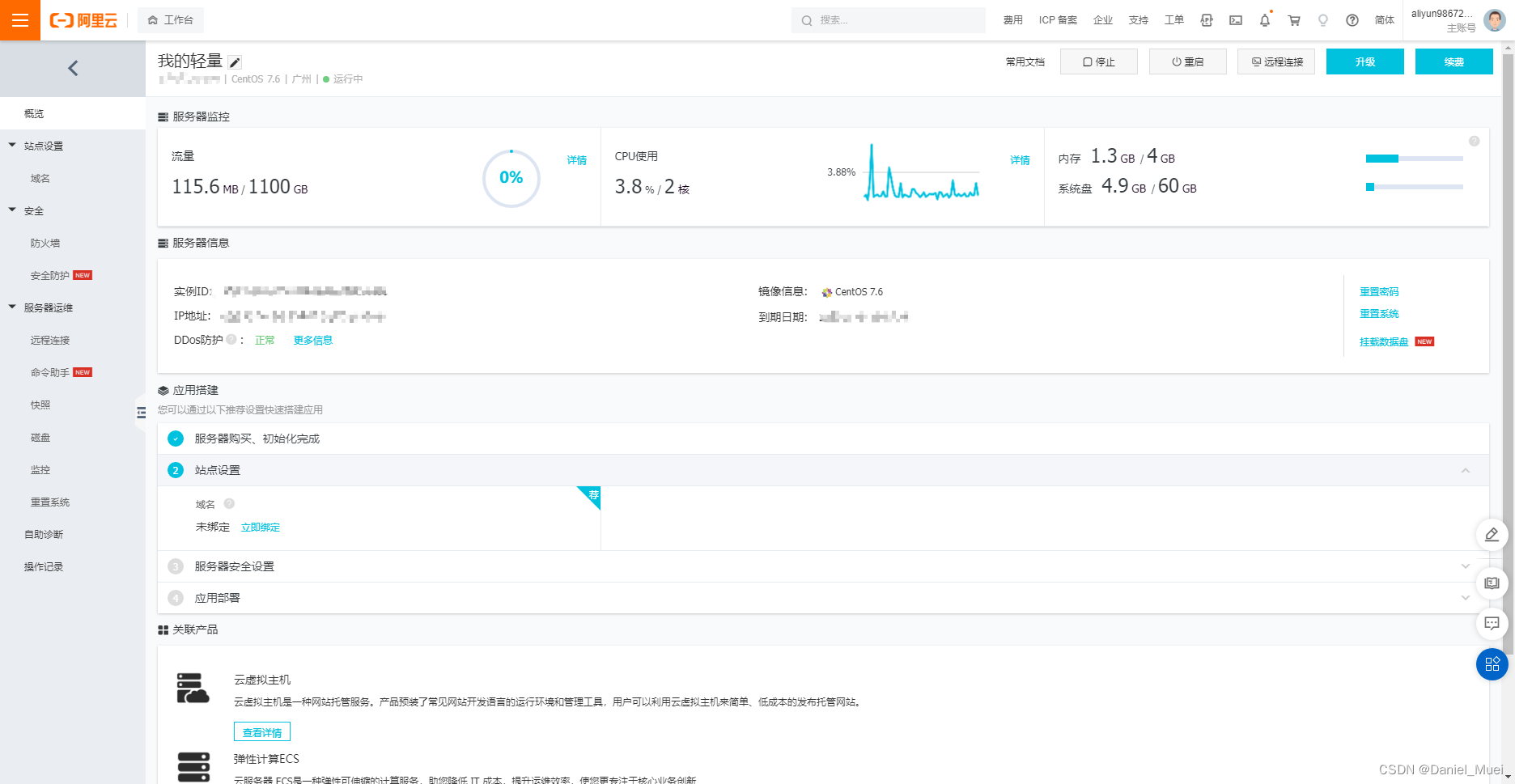Image resolution: width=1515 pixels, height=784 pixels.
Task: Edit the server name 我的轻量
Action: [235, 62]
